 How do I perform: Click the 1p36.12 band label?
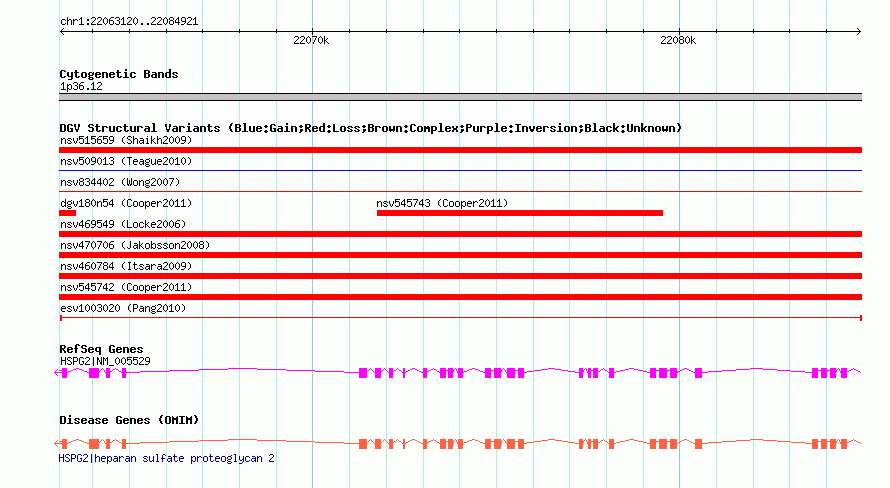81,86
